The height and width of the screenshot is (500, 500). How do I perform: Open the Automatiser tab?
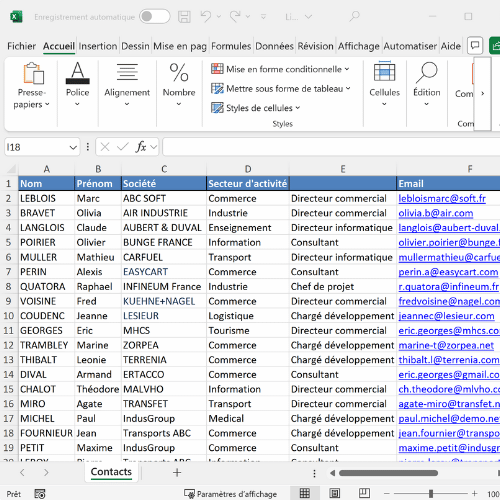pos(410,46)
